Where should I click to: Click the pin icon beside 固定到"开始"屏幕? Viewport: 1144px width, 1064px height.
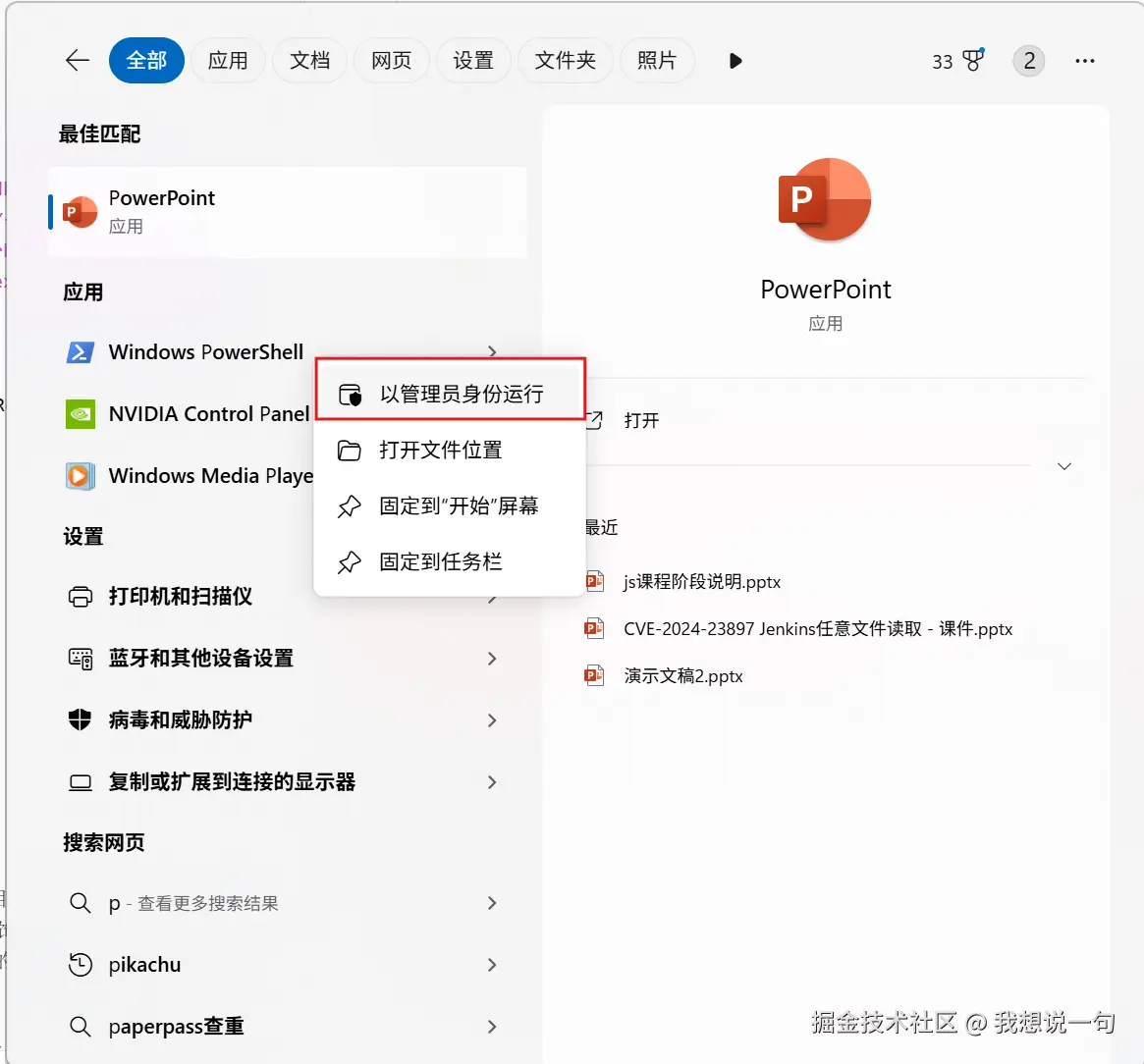pyautogui.click(x=350, y=506)
